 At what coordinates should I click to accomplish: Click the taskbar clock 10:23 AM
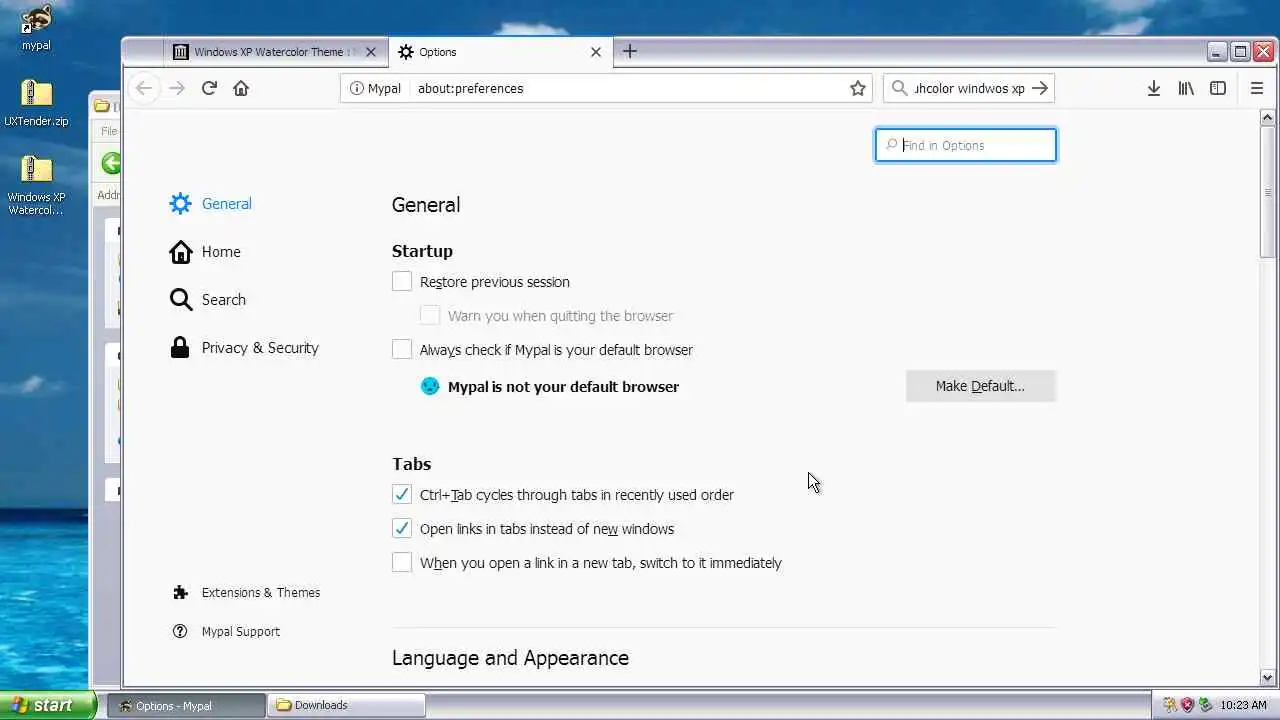(1243, 705)
